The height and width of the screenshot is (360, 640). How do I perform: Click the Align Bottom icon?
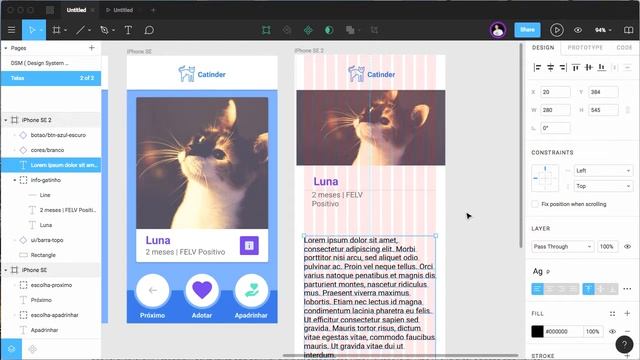[x=601, y=67]
